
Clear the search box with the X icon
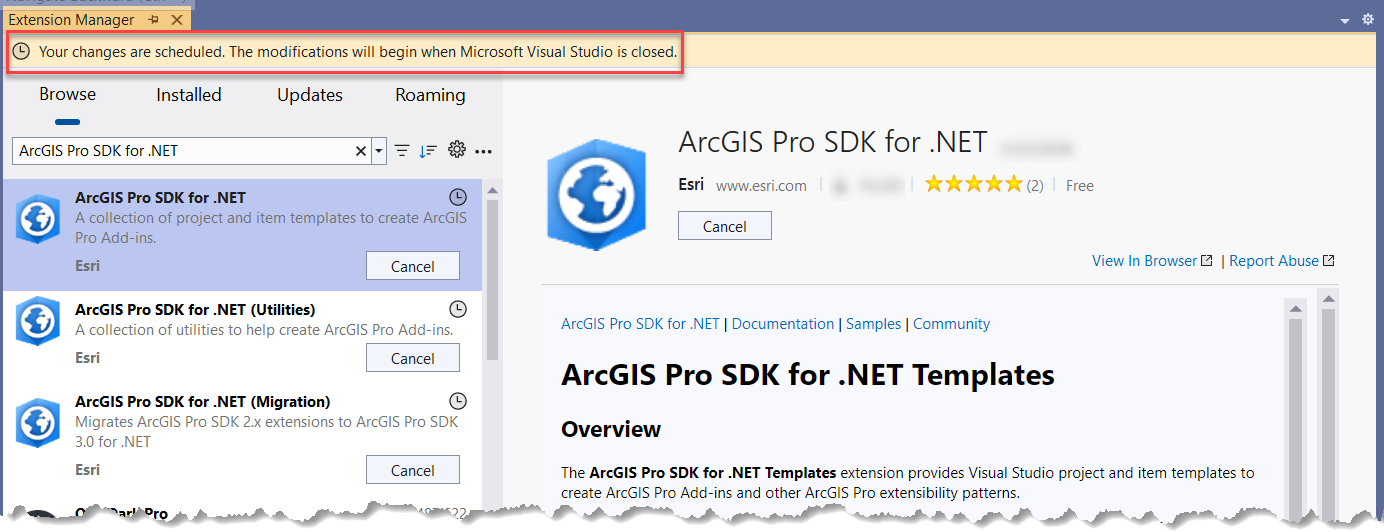click(361, 151)
